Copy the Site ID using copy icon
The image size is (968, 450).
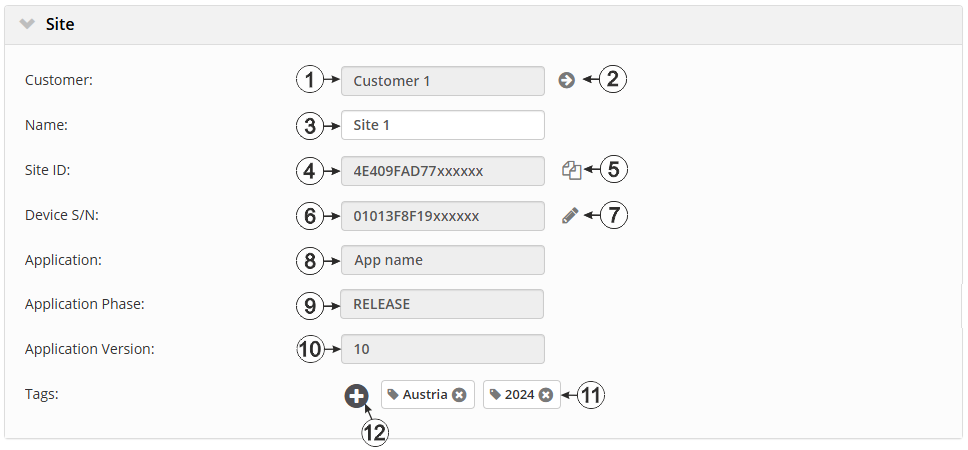[571, 170]
